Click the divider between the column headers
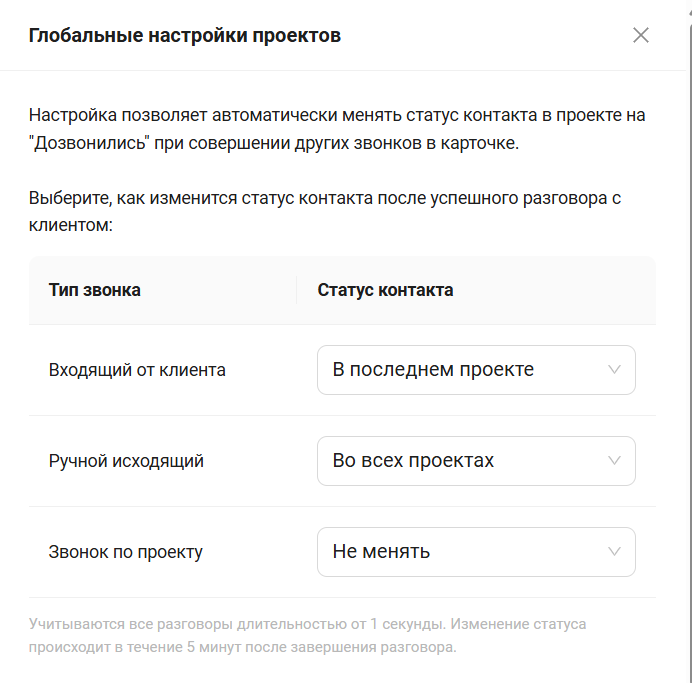 pos(297,290)
